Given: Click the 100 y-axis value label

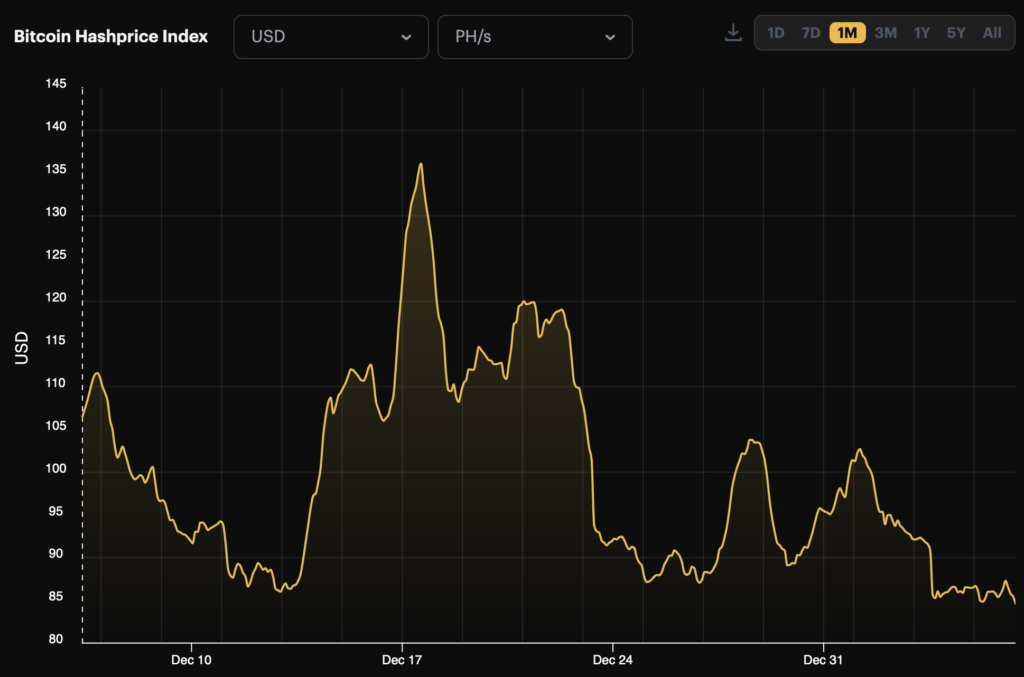Looking at the screenshot, I should (x=56, y=469).
